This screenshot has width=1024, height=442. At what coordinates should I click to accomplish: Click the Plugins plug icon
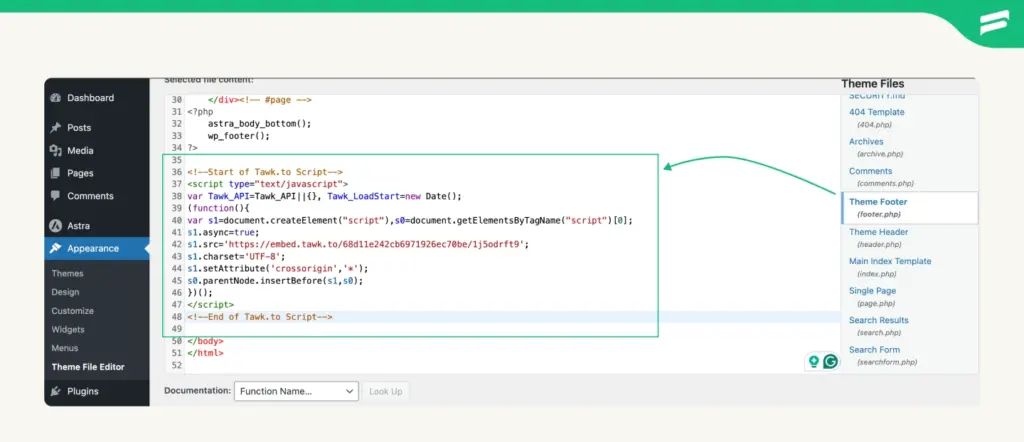(56, 391)
